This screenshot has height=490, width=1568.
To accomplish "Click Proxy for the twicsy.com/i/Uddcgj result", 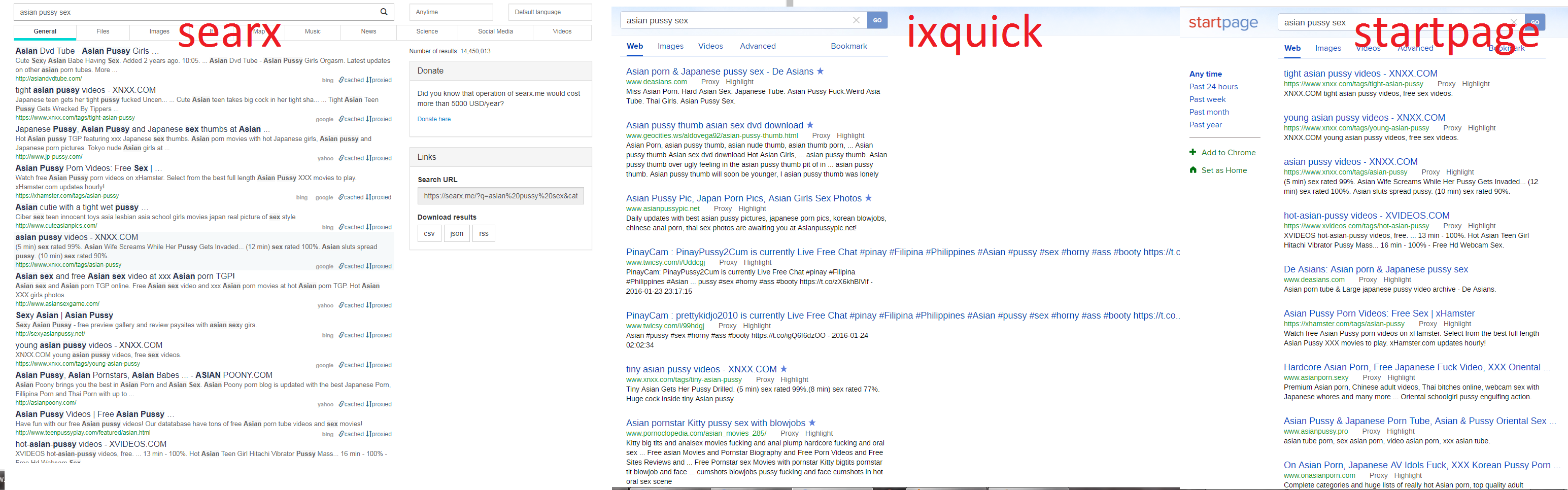I will (x=728, y=262).
